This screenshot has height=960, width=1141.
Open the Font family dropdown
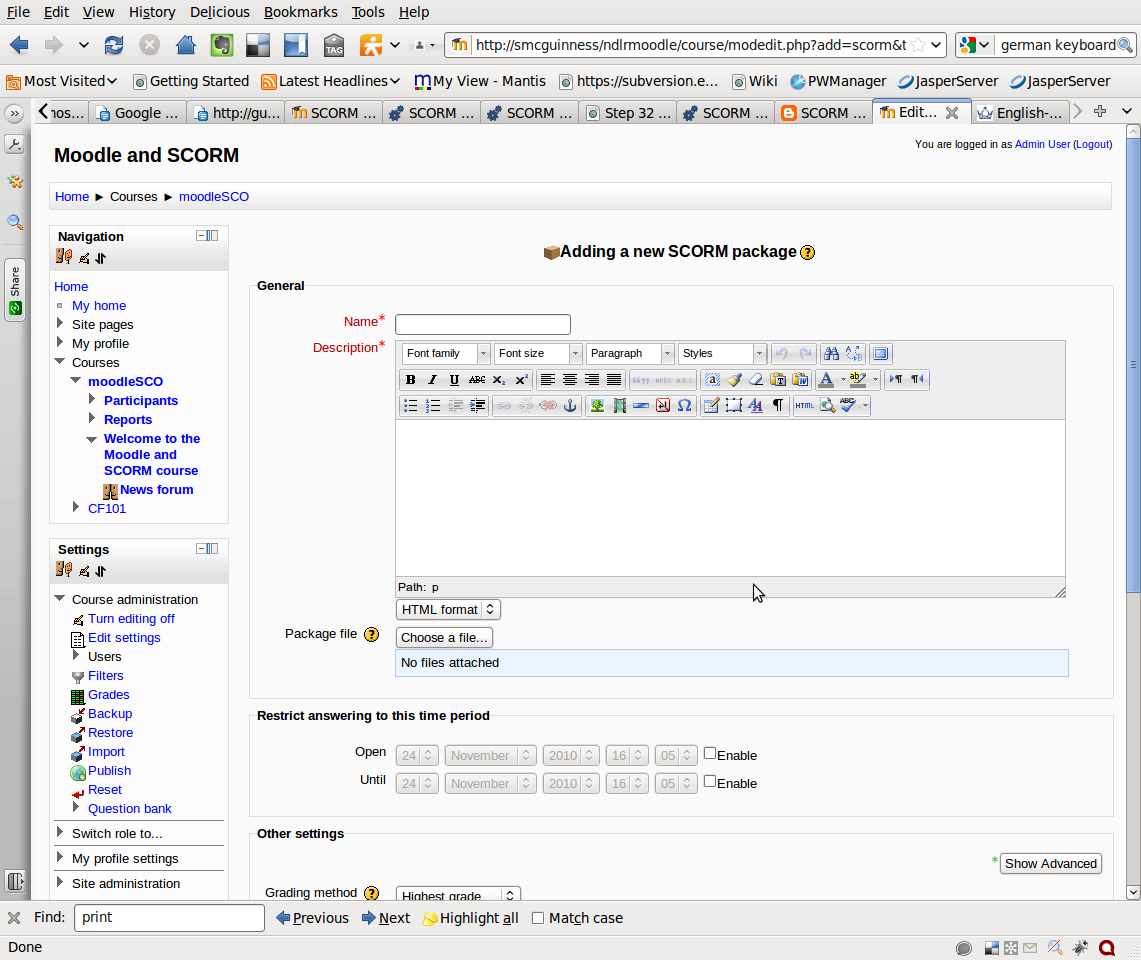click(445, 354)
